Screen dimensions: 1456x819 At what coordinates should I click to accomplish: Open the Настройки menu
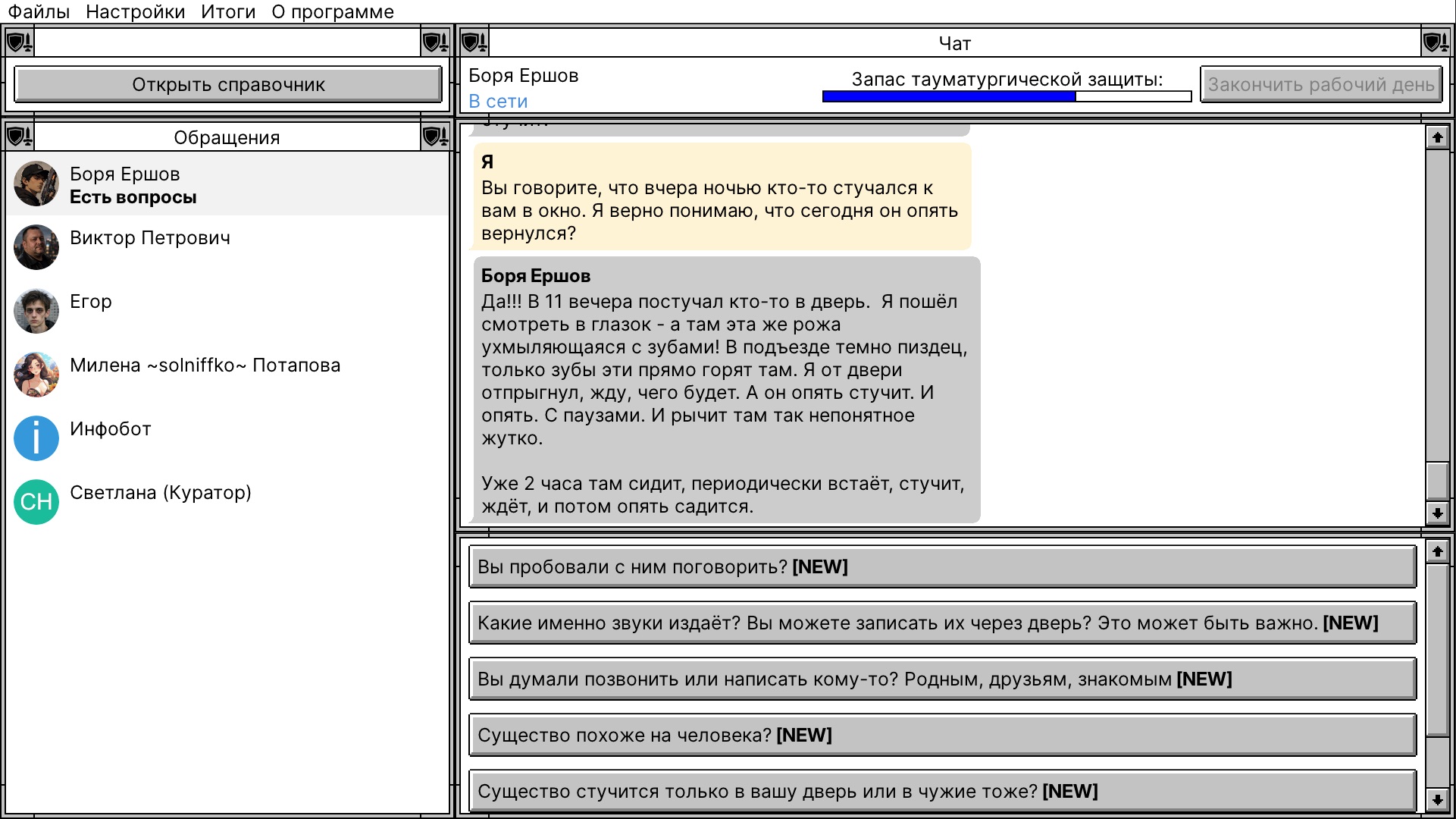click(136, 11)
